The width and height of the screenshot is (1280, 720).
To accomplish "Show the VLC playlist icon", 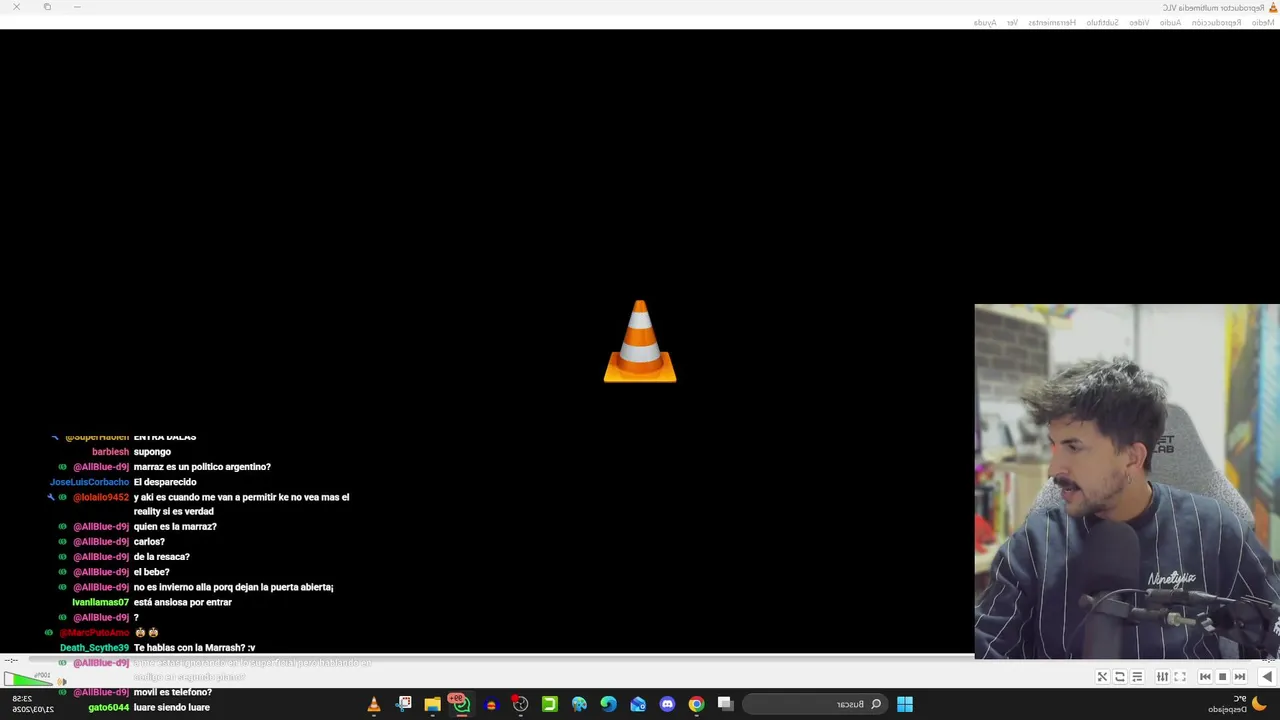I will pos(1137,677).
